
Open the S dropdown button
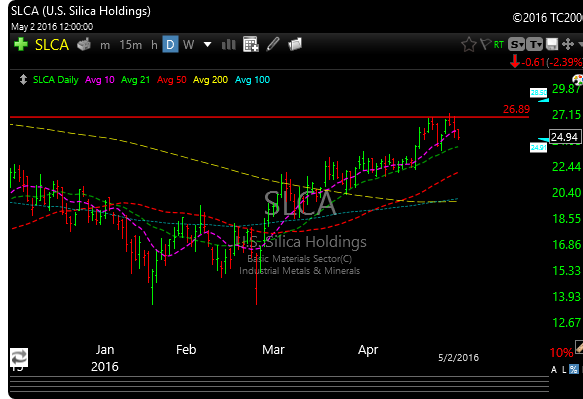click(516, 45)
